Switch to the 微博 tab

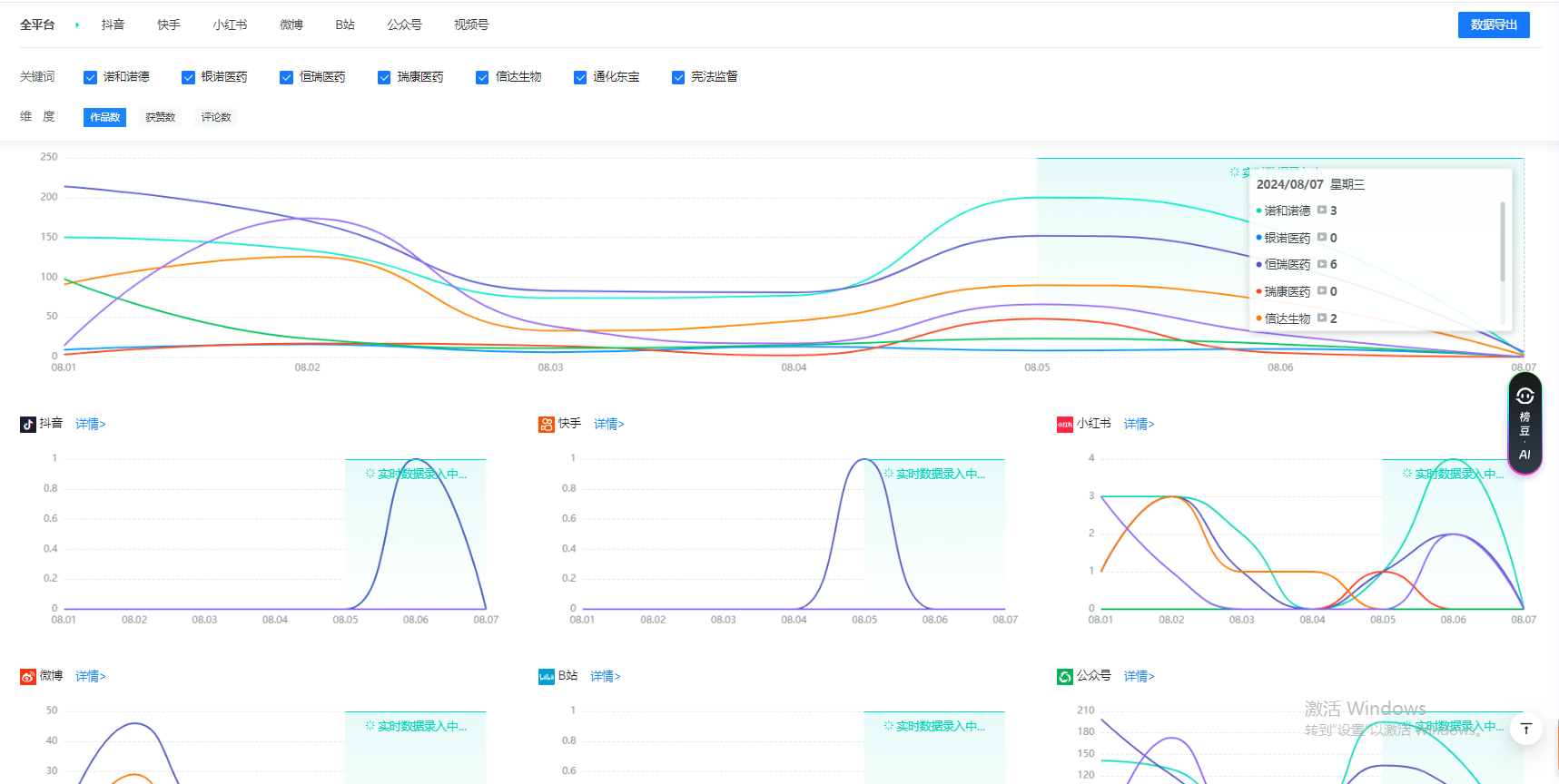pos(291,24)
